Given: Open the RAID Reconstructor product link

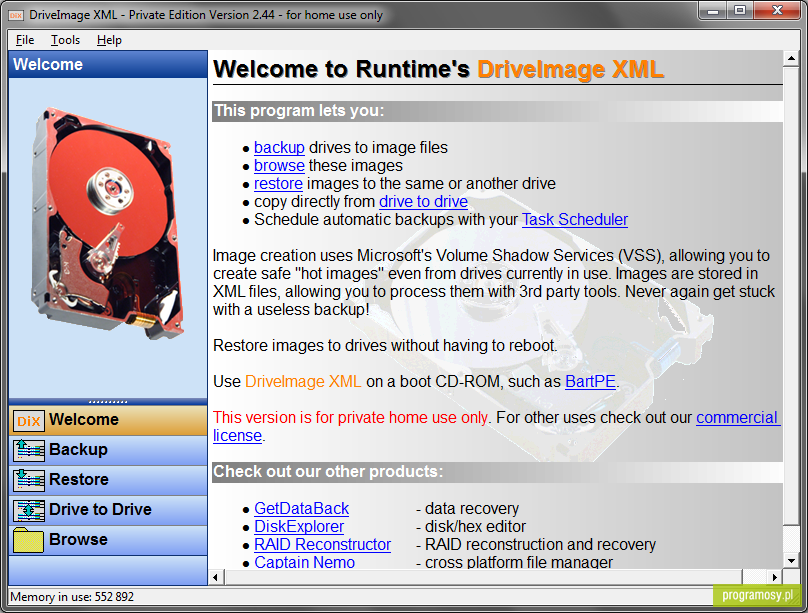Looking at the screenshot, I should point(323,544).
